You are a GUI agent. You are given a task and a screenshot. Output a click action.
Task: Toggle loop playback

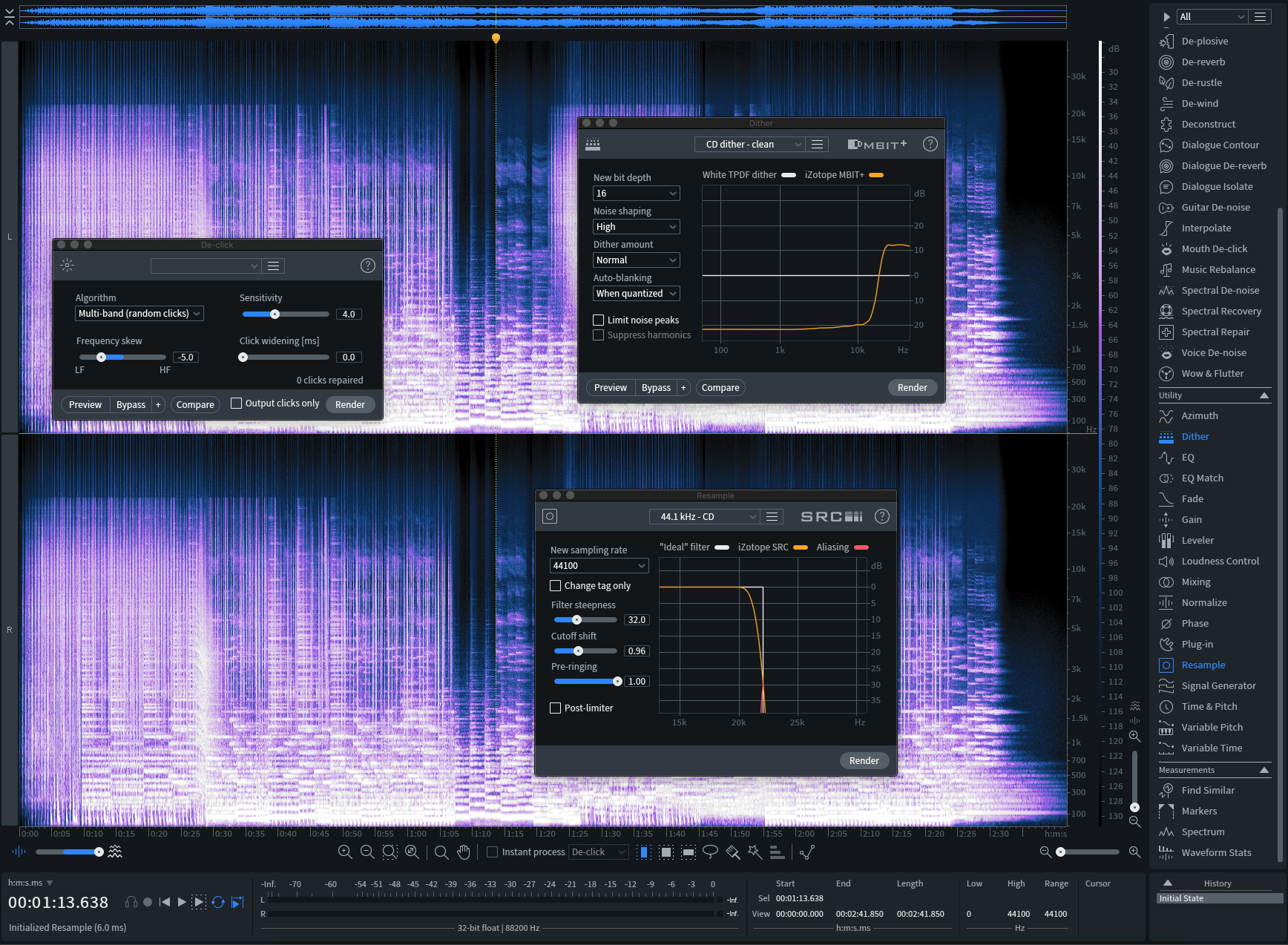218,902
